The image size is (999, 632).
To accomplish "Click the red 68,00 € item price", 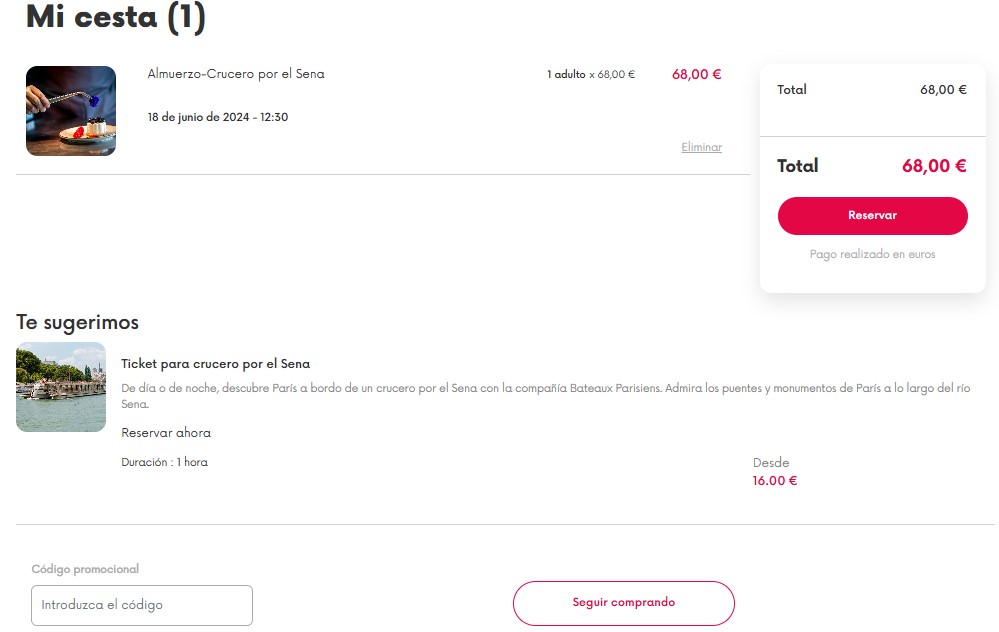I will [696, 74].
